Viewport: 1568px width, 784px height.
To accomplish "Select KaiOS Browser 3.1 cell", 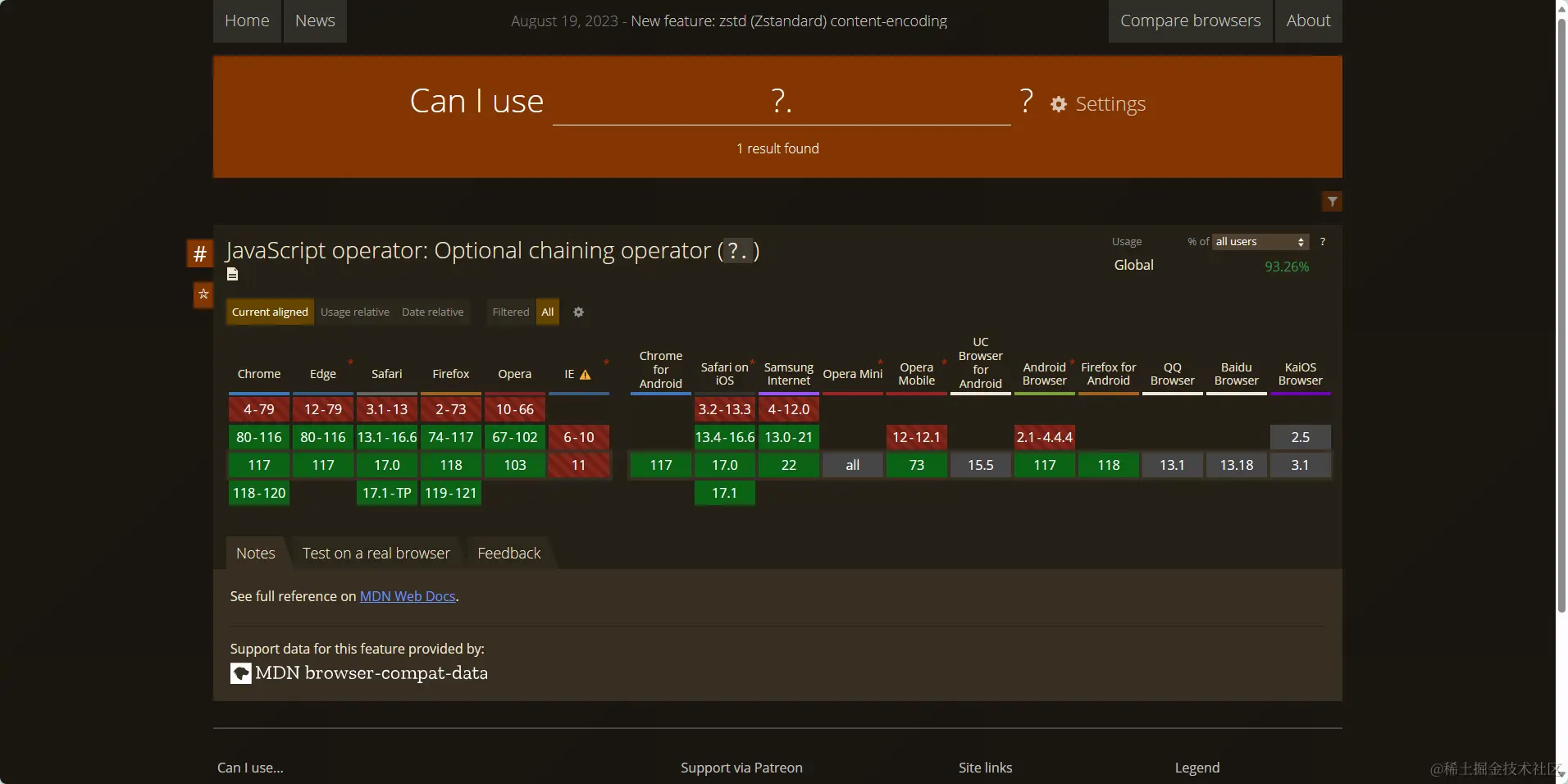I will click(x=1301, y=465).
